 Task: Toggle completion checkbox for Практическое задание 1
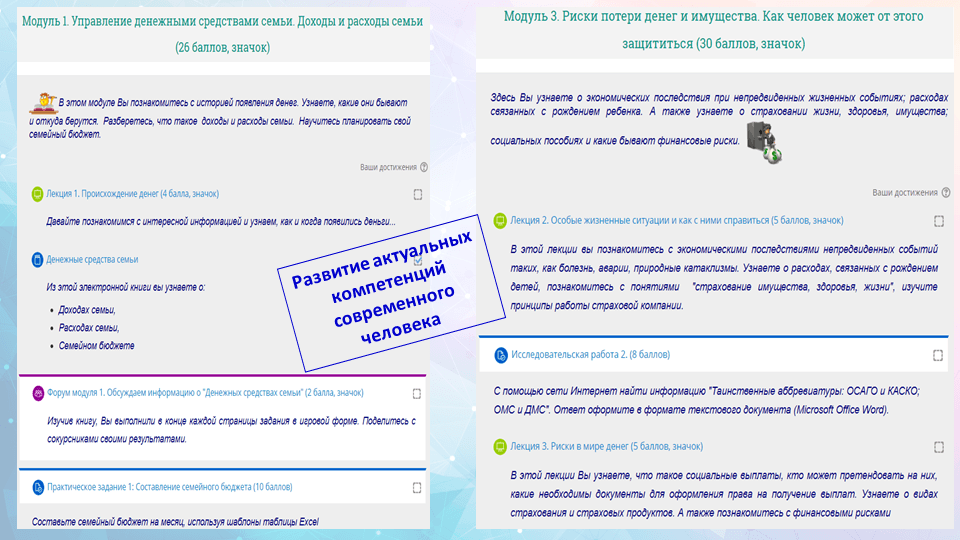point(417,488)
